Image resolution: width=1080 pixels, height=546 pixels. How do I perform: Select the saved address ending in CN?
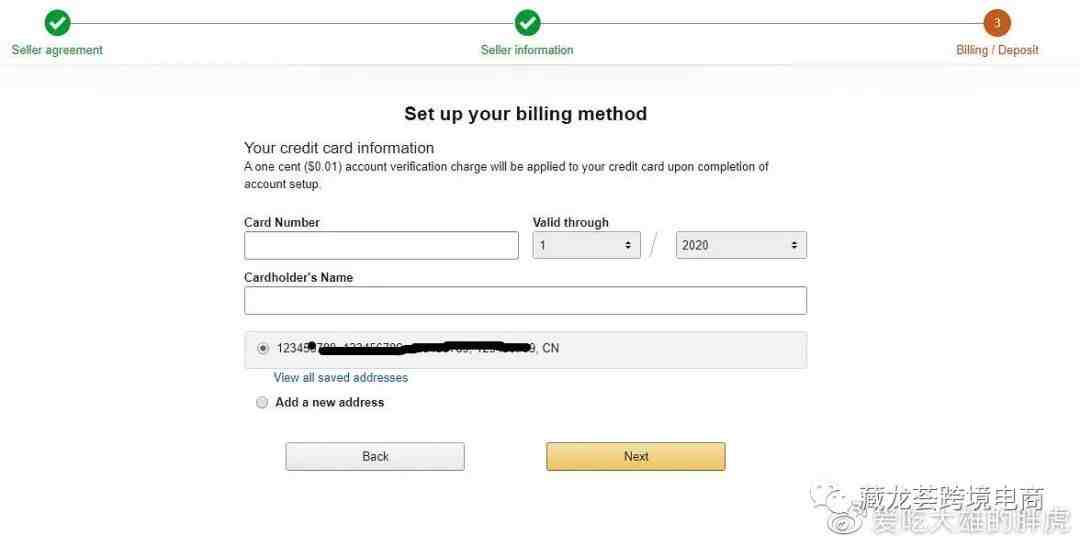pos(262,348)
